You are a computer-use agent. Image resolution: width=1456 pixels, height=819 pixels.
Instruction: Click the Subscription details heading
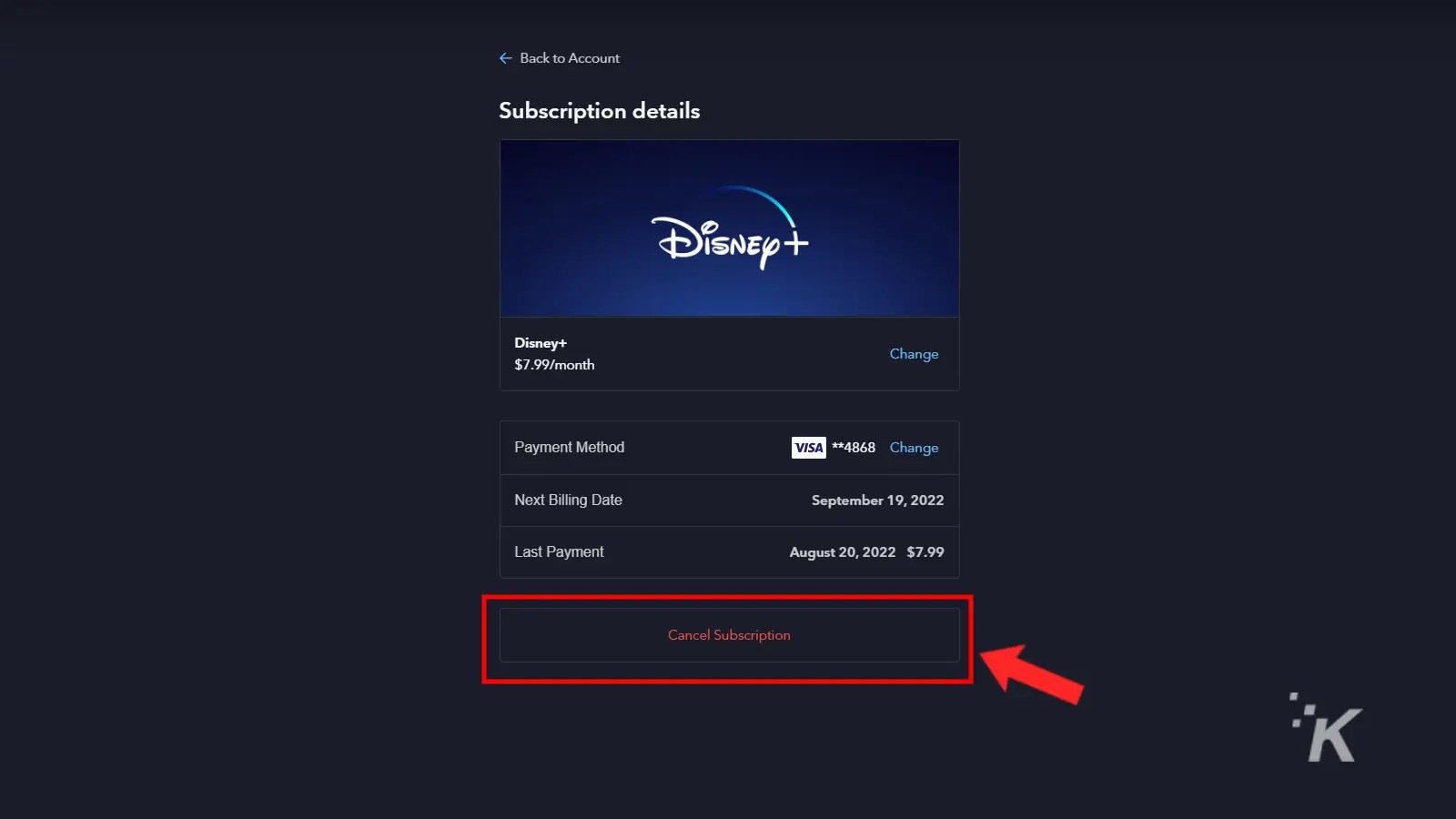(599, 110)
